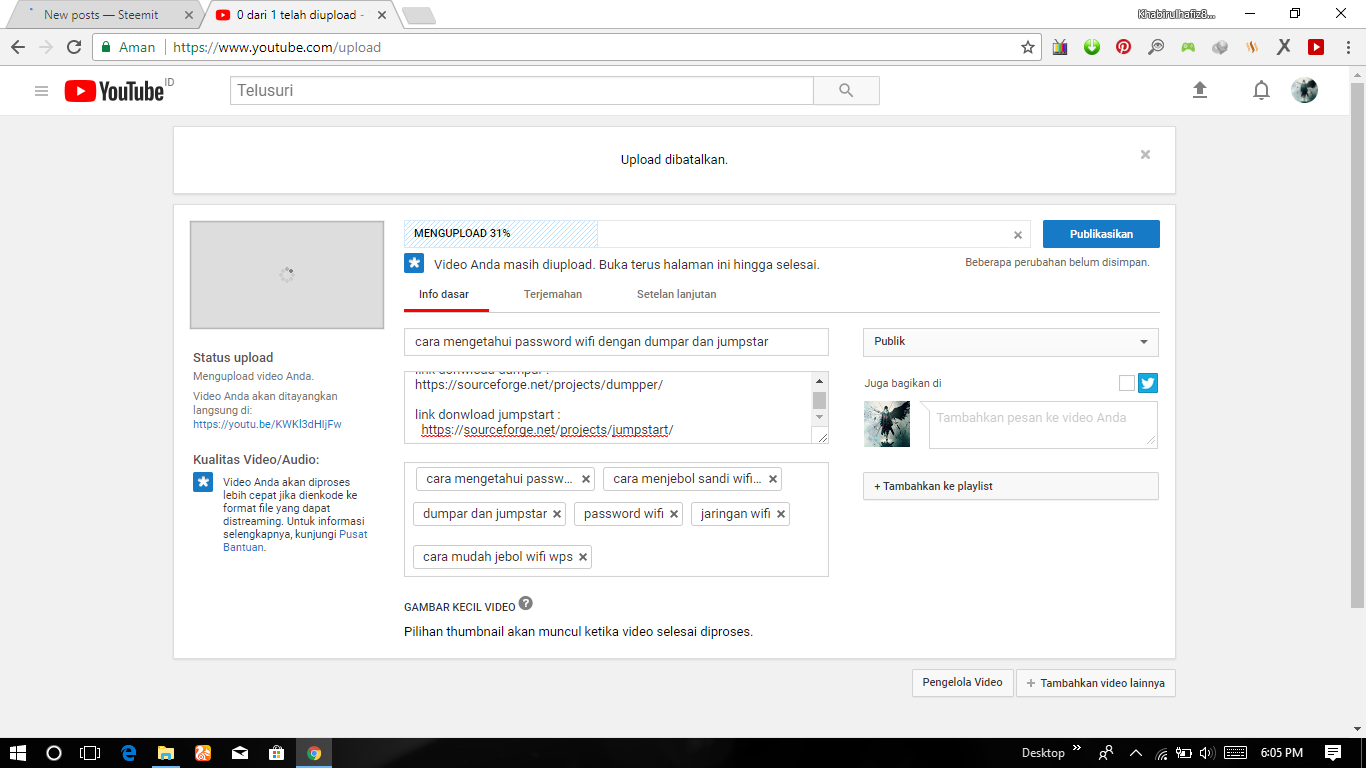Click the description scroll down arrow

point(820,416)
